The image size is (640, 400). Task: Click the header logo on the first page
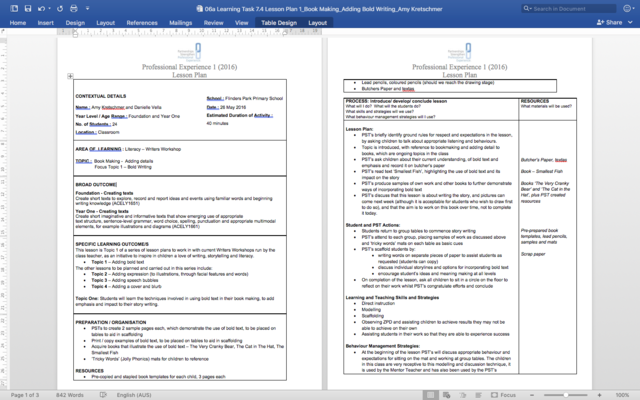[190, 52]
